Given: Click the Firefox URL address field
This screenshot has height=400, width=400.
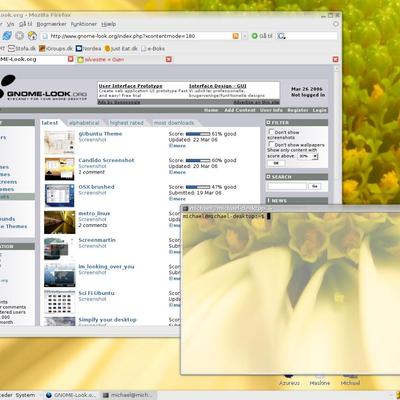Looking at the screenshot, I should 140,36.
